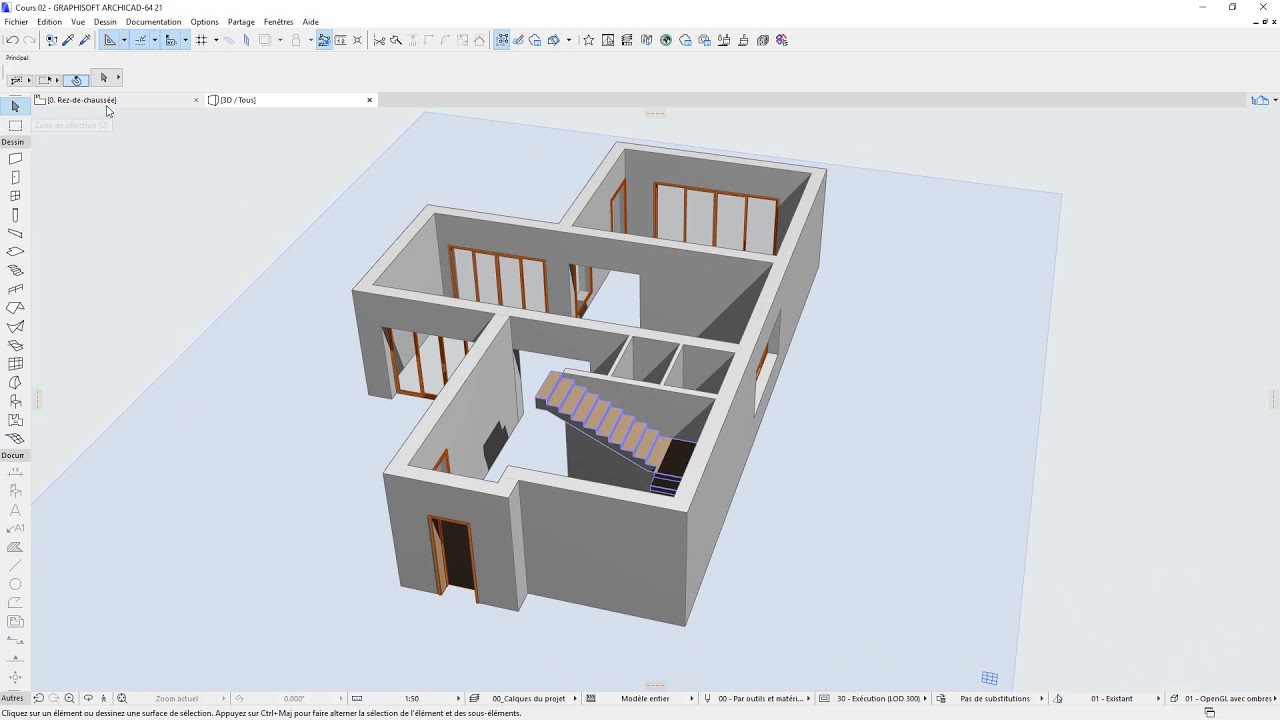Select the Roof tool

point(15,308)
